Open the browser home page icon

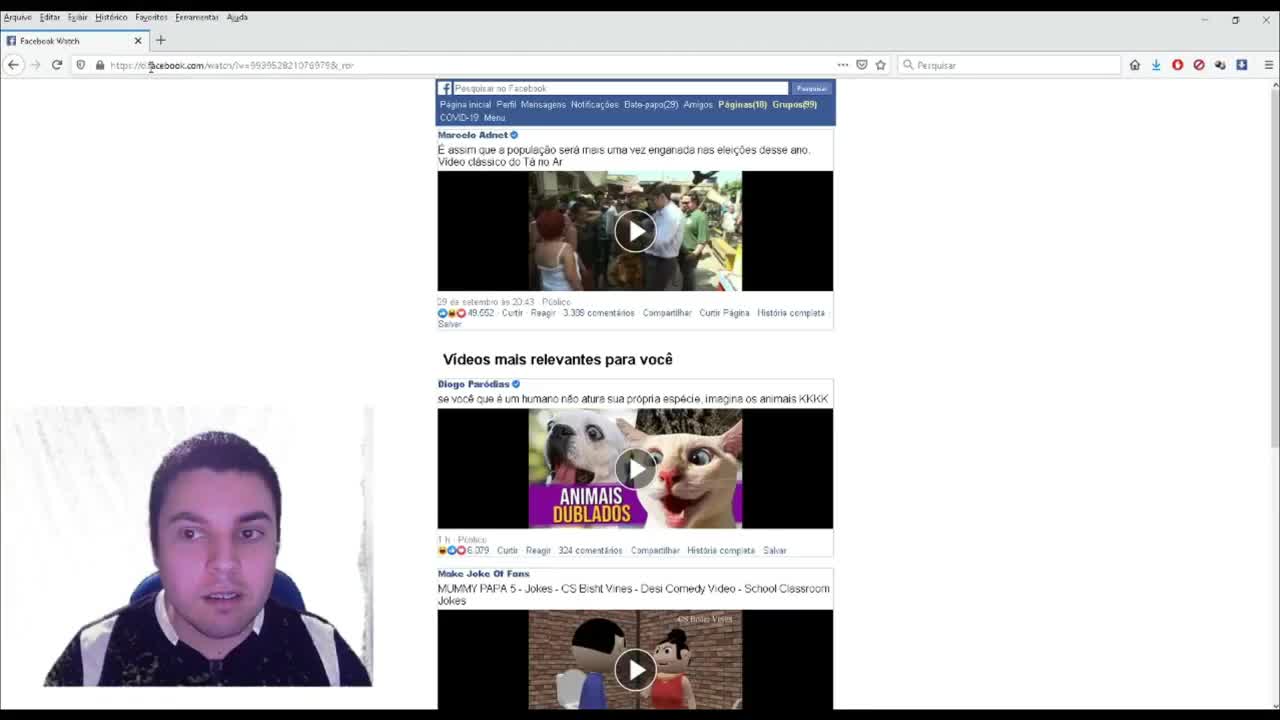coord(1134,65)
